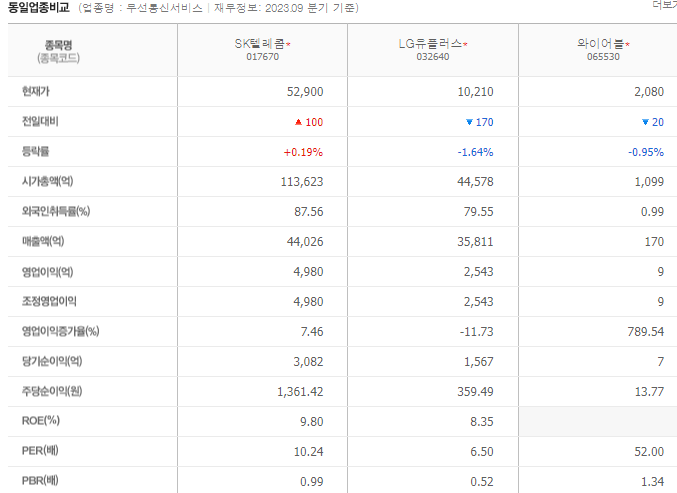Click operating profit growth -11.73
This screenshot has width=677, height=493.
click(477, 332)
